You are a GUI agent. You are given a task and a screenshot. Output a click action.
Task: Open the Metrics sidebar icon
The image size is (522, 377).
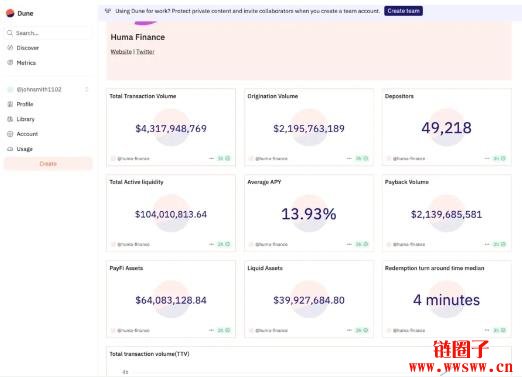coord(10,63)
